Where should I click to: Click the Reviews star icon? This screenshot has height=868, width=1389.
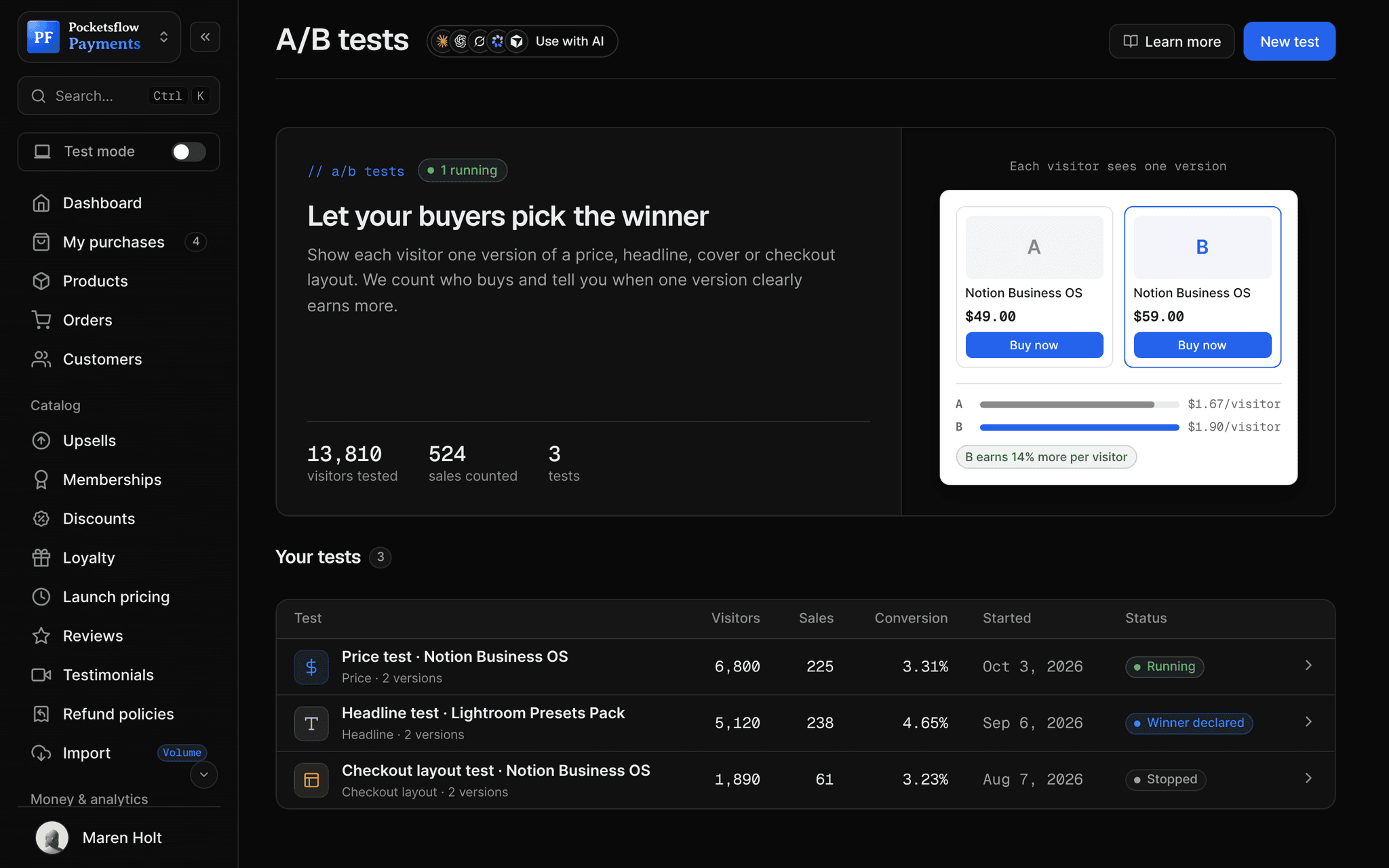click(x=41, y=636)
